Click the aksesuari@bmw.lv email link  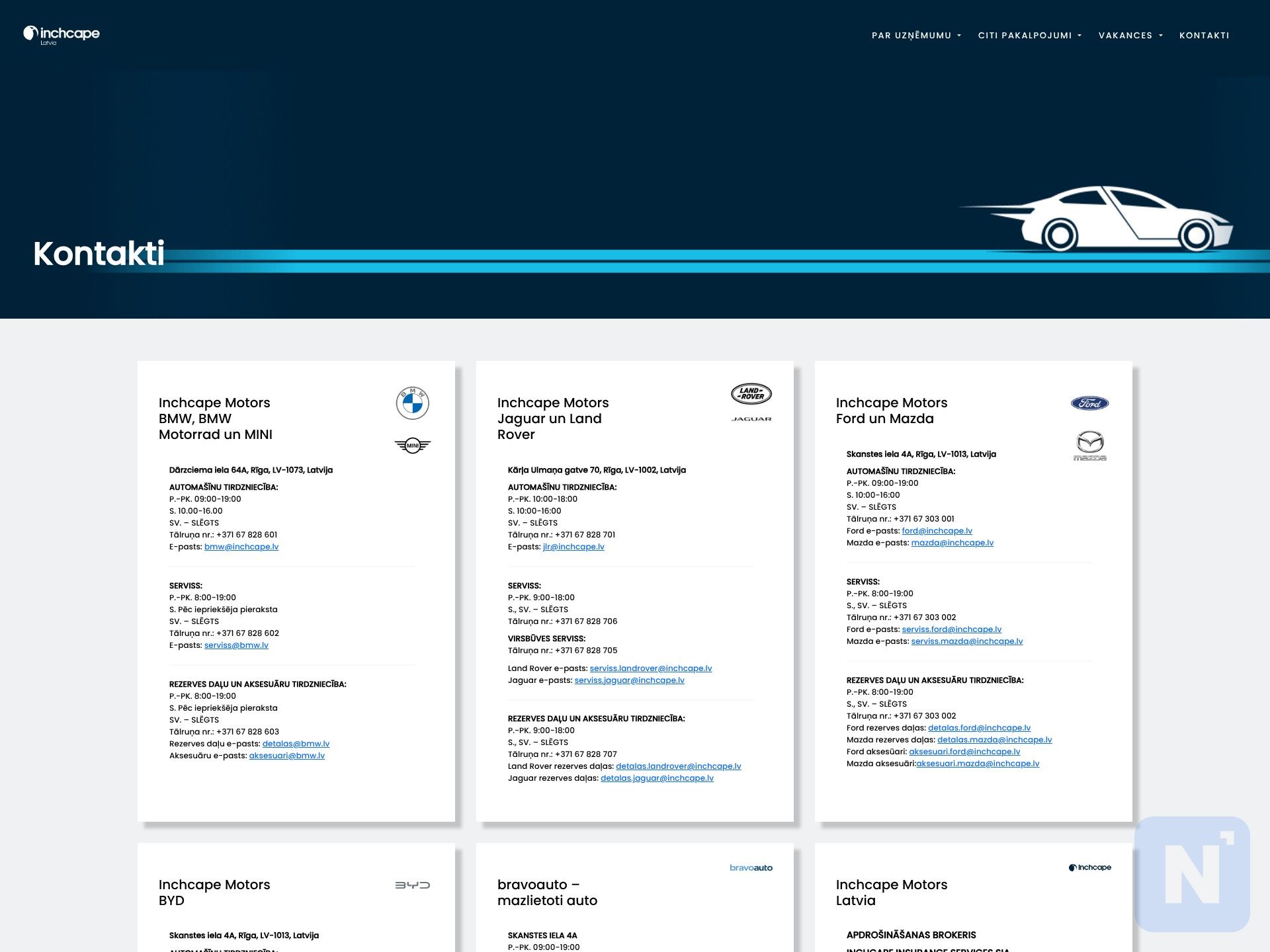tap(287, 756)
